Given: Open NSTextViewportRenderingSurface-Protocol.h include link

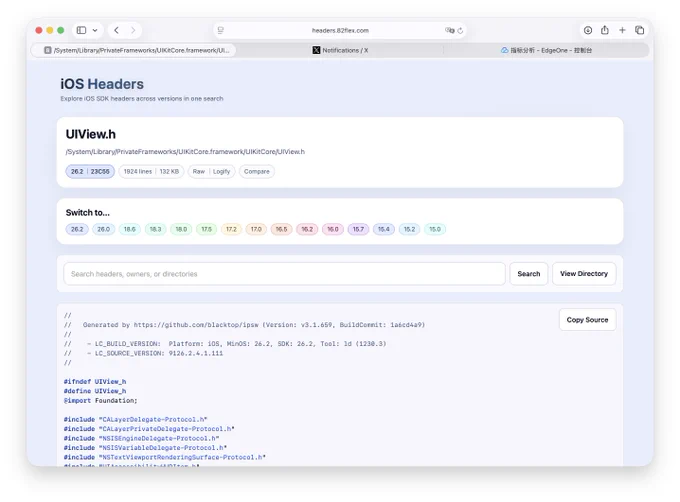Looking at the screenshot, I should [x=182, y=457].
